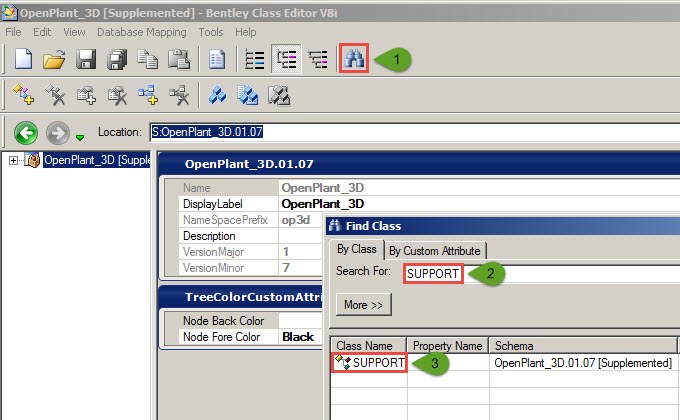This screenshot has height=420, width=680.
Task: Click the binoculars icon in Find Class title bar
Action: [334, 226]
